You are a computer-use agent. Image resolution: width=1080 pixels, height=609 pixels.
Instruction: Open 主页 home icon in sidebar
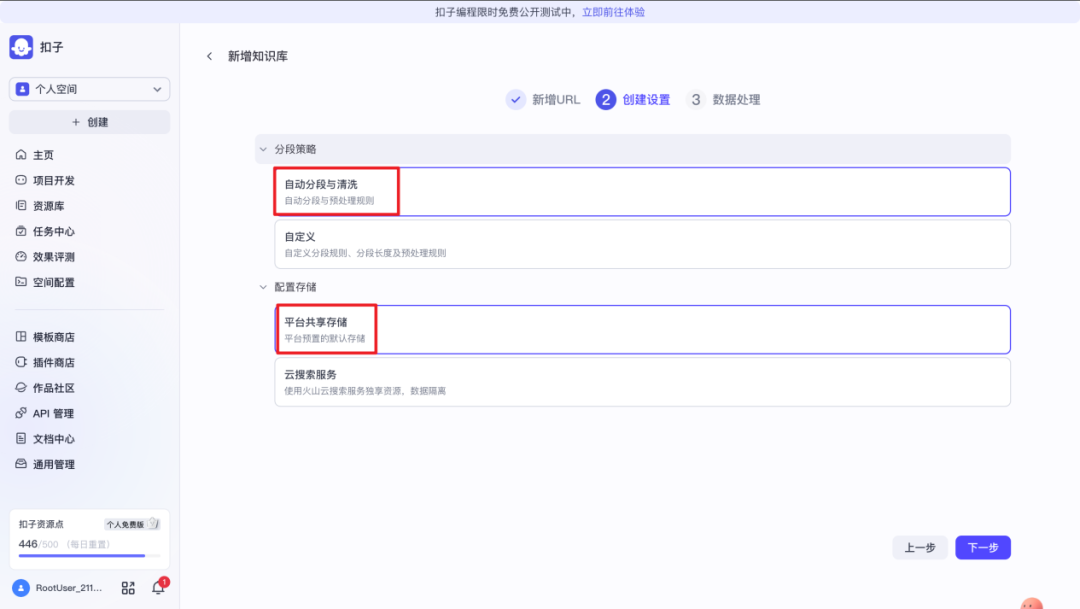(x=22, y=155)
